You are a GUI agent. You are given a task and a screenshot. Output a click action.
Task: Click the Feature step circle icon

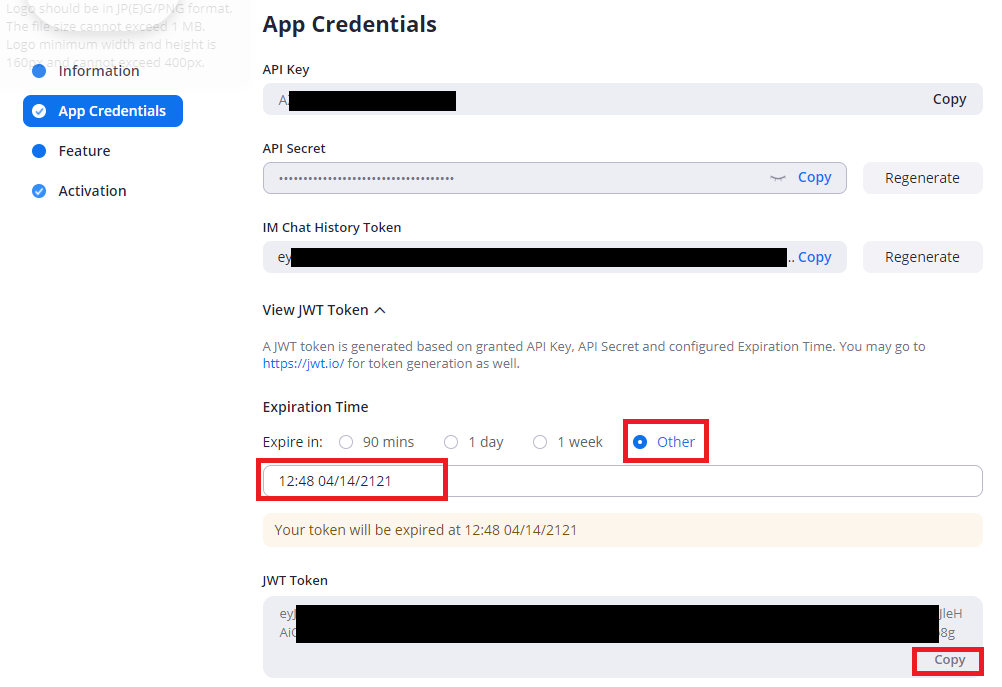(39, 151)
